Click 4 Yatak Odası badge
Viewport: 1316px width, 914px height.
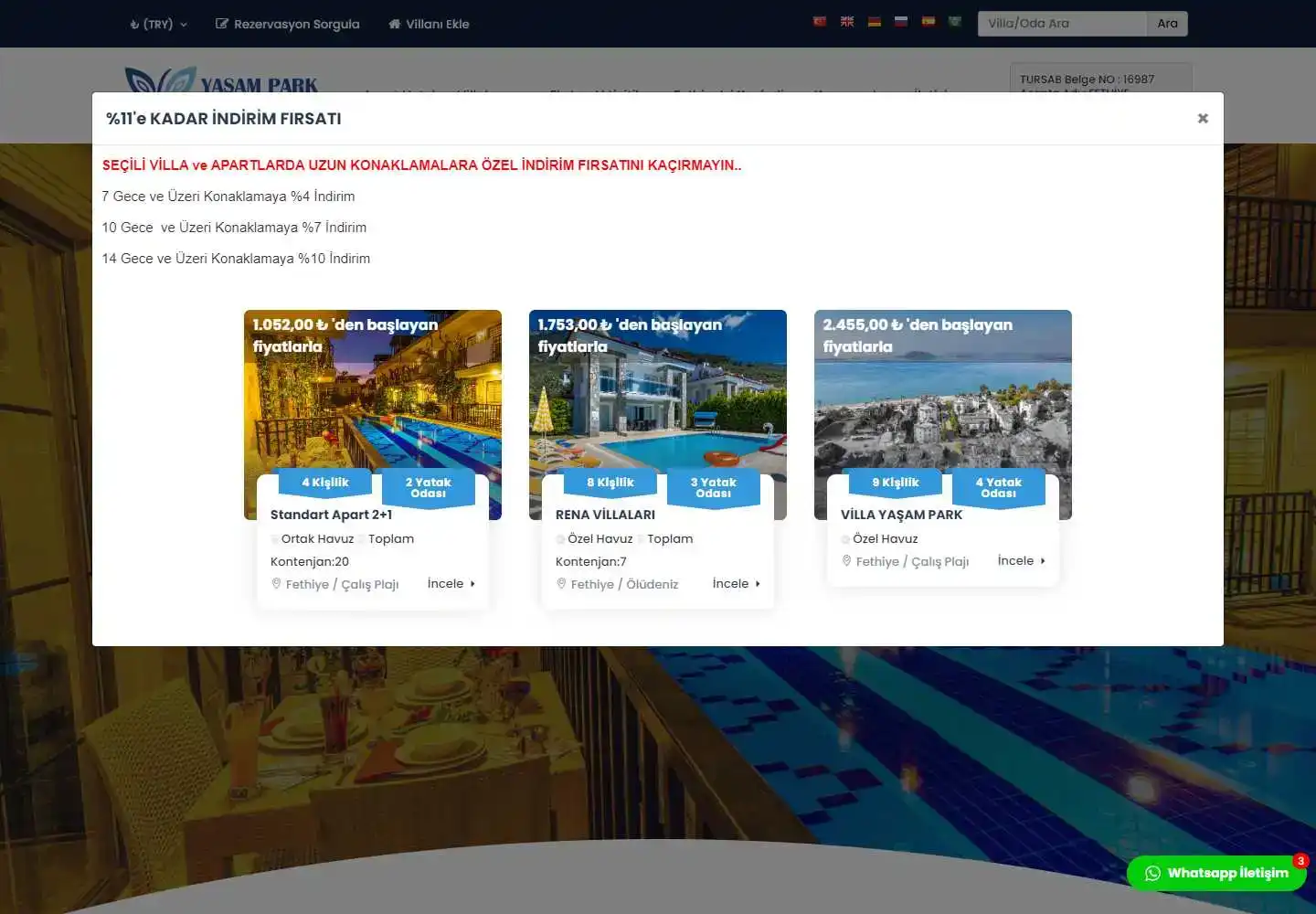tap(999, 487)
